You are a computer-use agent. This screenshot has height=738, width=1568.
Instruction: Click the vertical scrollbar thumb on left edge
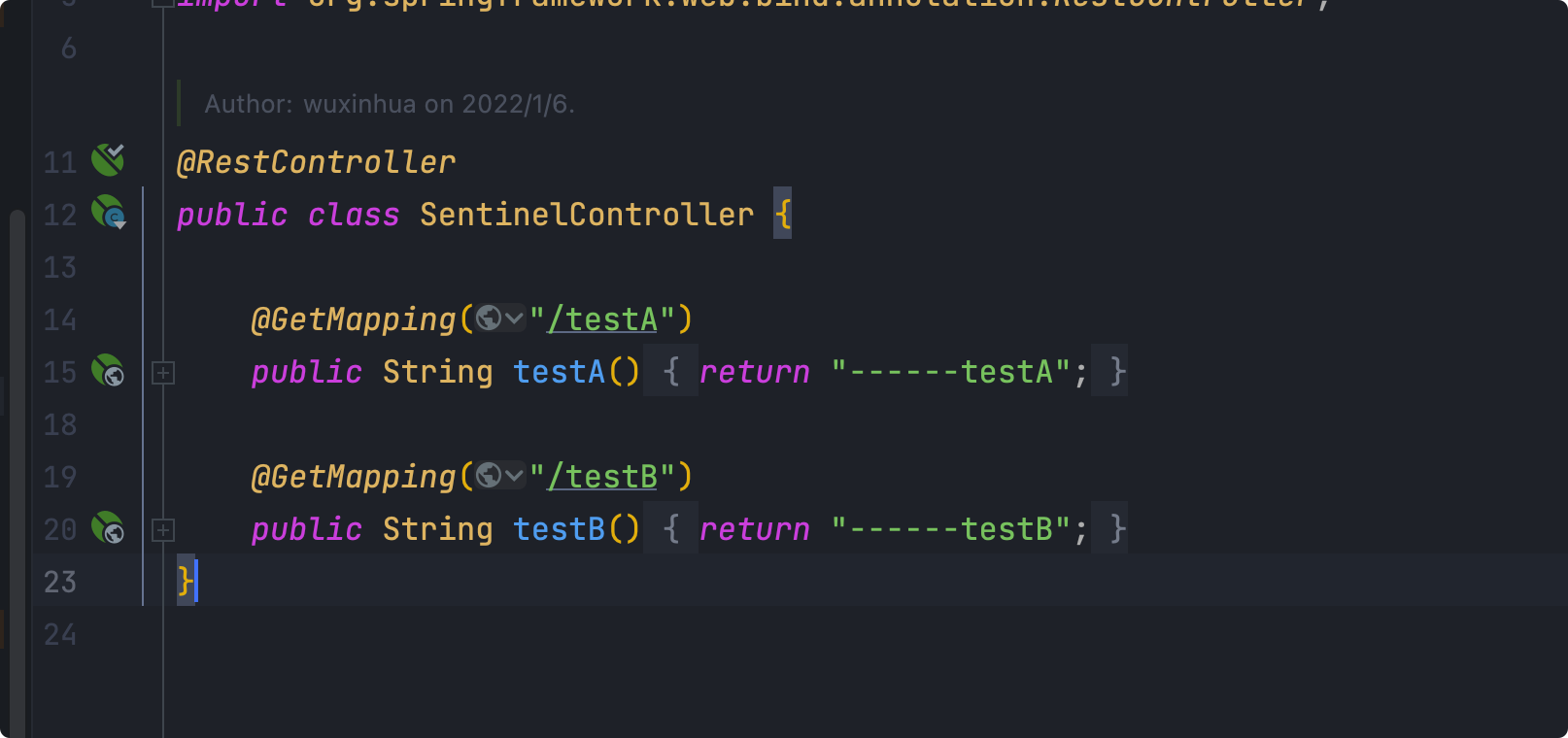pyautogui.click(x=17, y=466)
